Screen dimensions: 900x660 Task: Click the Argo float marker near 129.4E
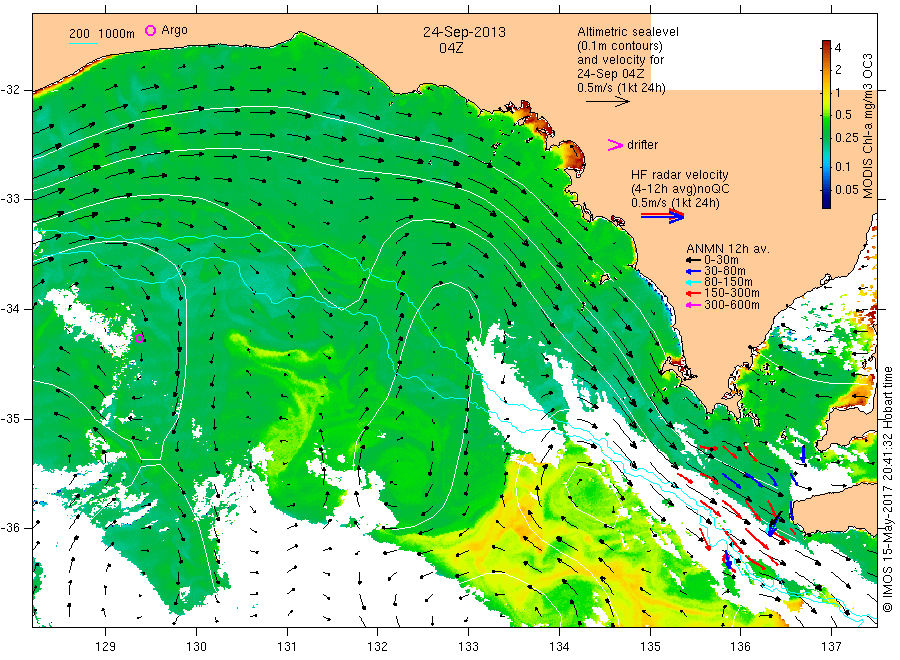coord(139,338)
